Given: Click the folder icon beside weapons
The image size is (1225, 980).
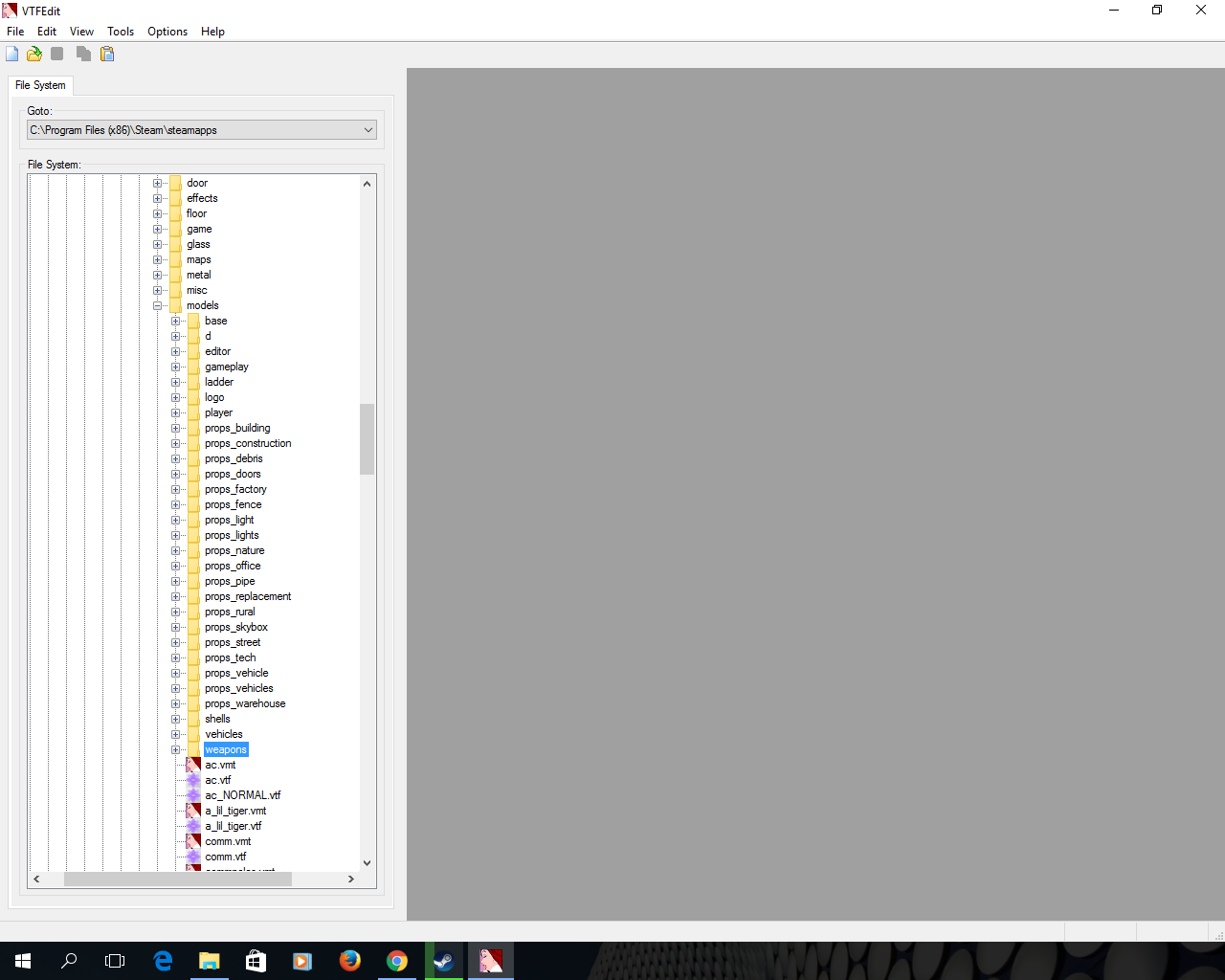Looking at the screenshot, I should coord(193,749).
